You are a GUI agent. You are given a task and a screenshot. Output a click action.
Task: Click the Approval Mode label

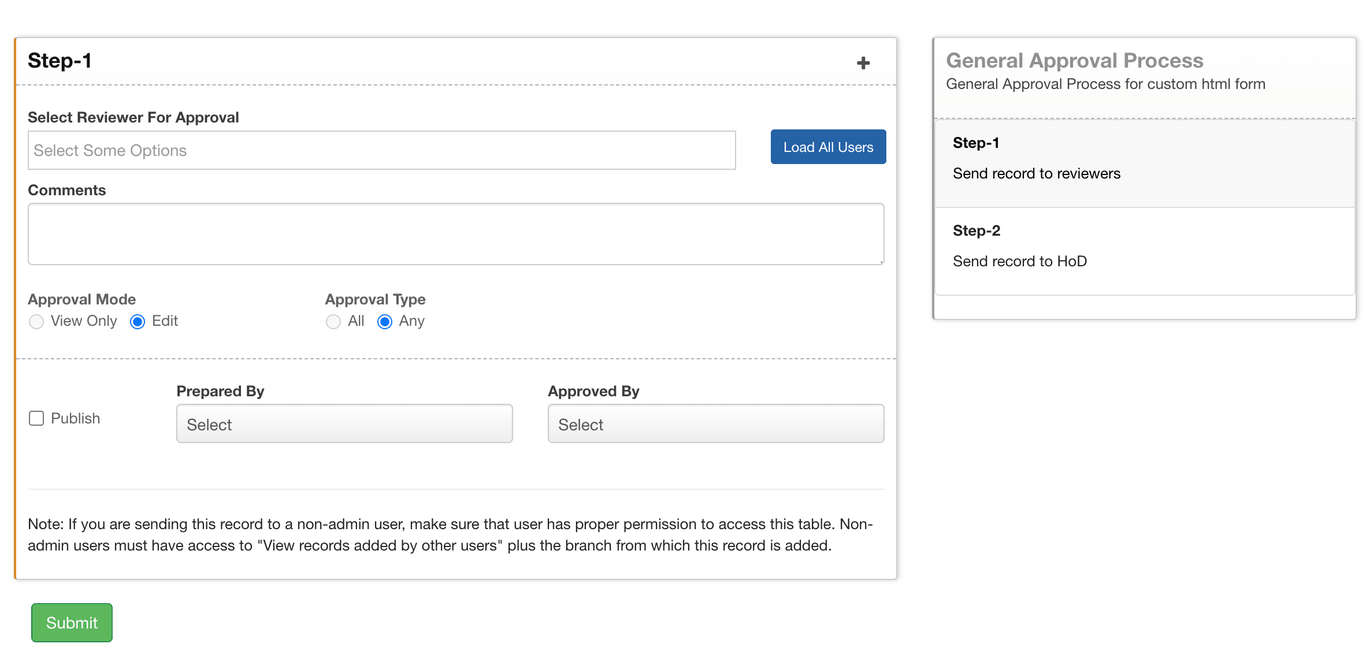pos(82,299)
